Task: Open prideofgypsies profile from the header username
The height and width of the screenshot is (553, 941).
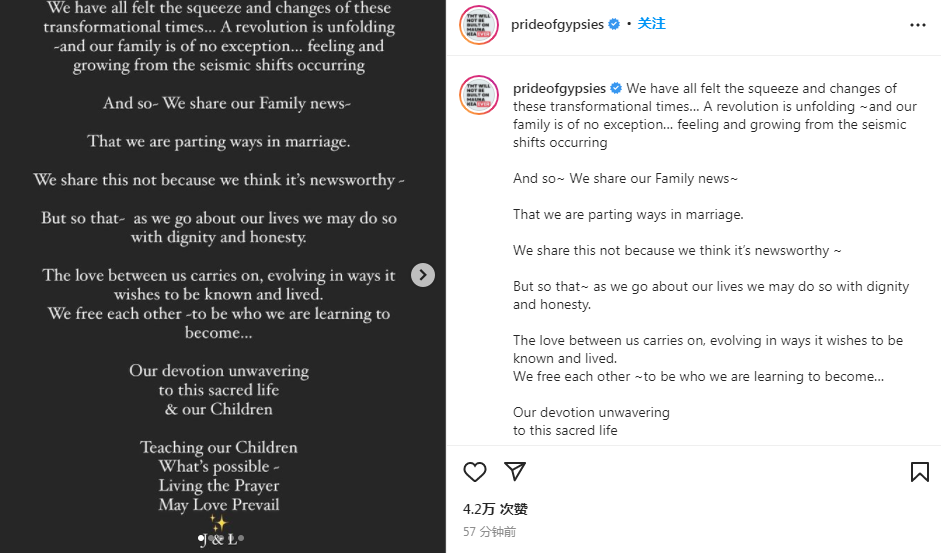Action: (x=558, y=24)
